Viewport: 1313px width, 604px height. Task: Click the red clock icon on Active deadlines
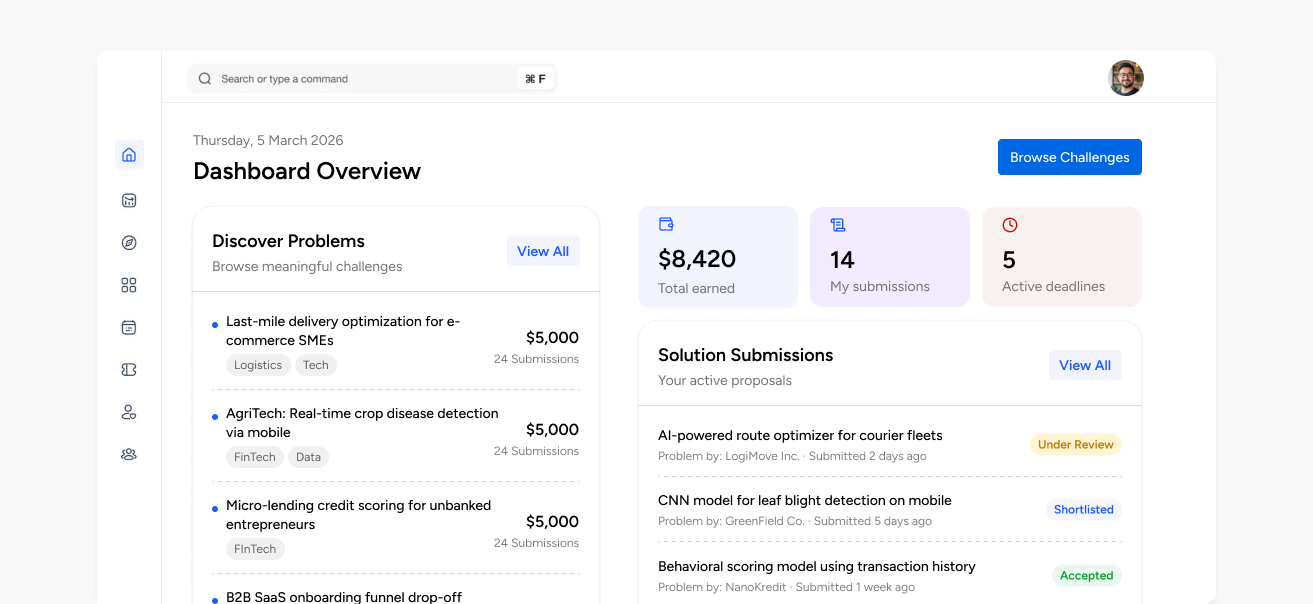point(1010,225)
